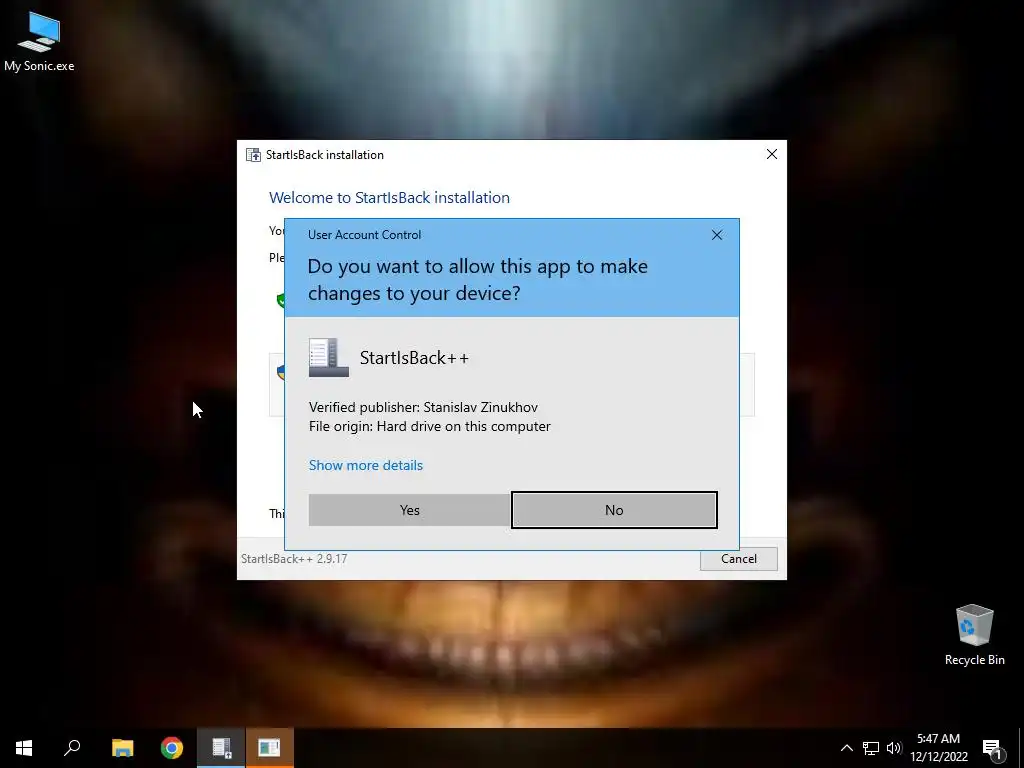
Task: Switch to the orange-highlighted taskbar app
Action: tap(270, 748)
